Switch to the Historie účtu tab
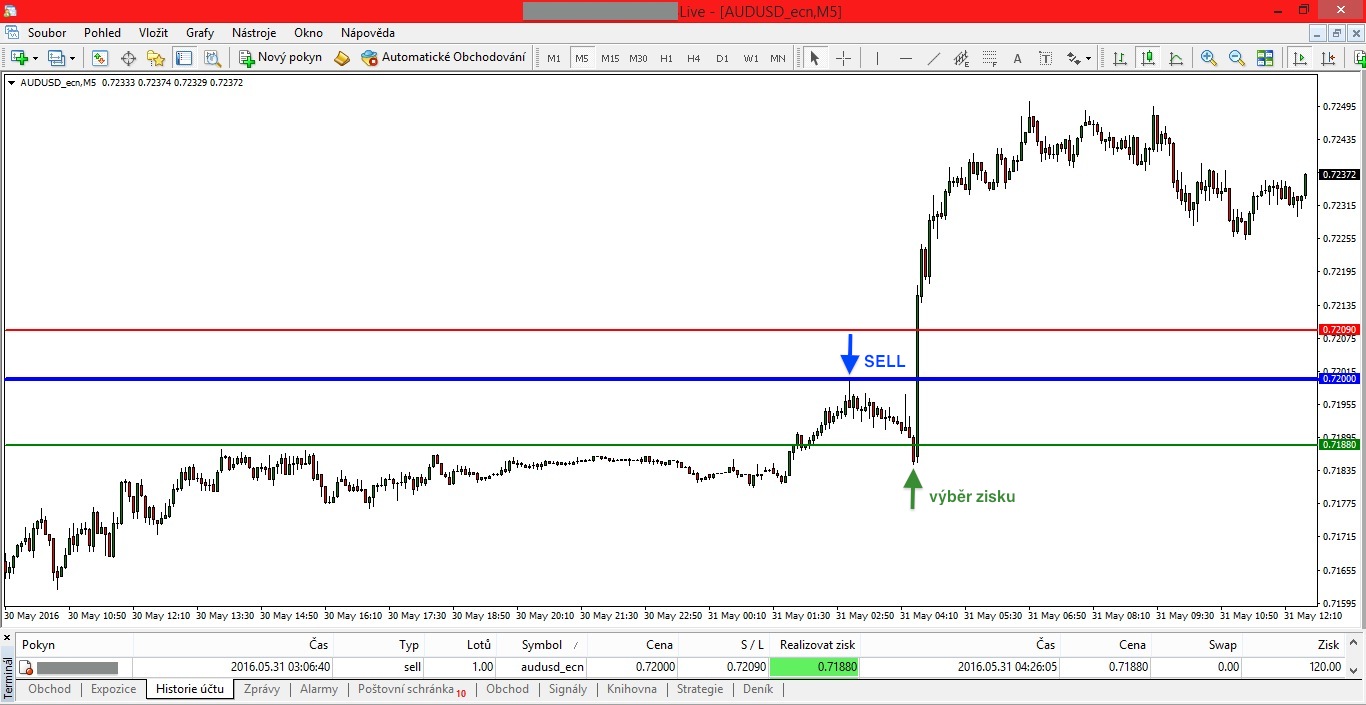 190,689
